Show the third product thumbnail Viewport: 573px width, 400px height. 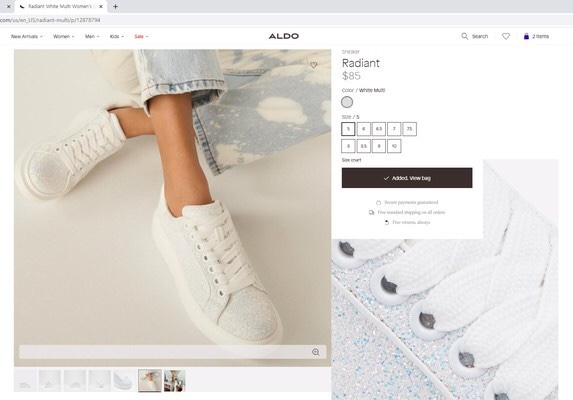pyautogui.click(x=75, y=381)
